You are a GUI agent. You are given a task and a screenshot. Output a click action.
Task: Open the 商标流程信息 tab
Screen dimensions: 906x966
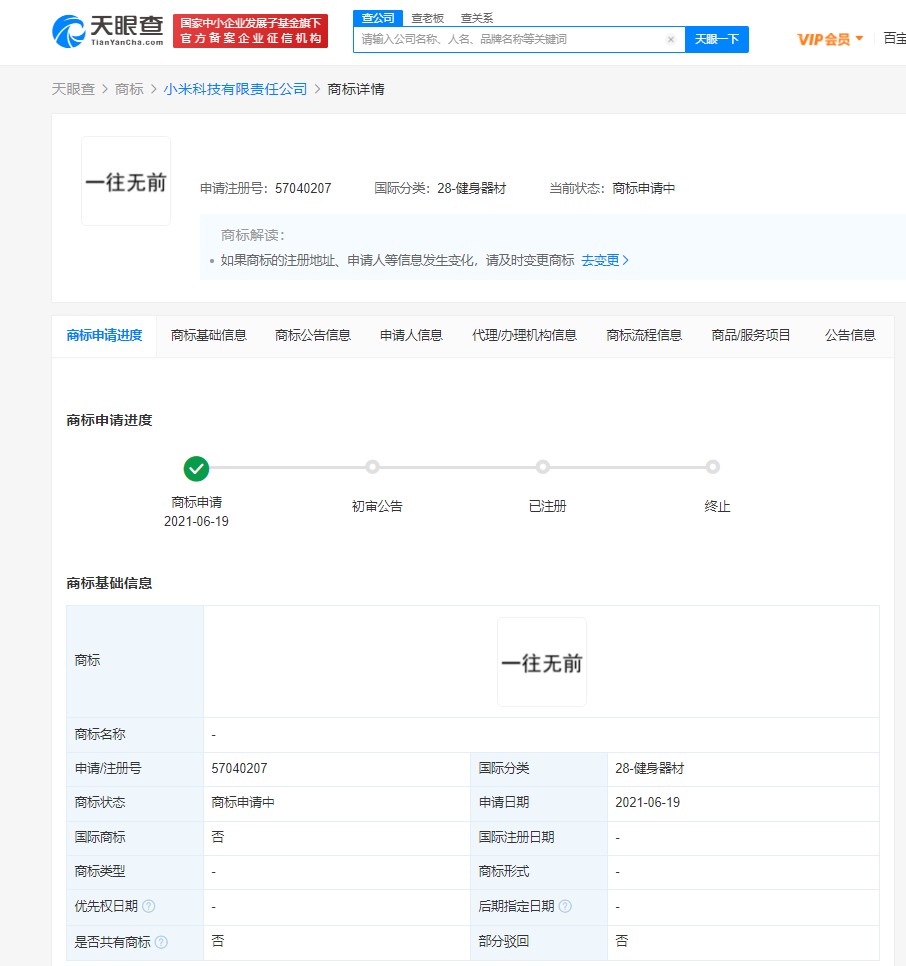tap(644, 336)
